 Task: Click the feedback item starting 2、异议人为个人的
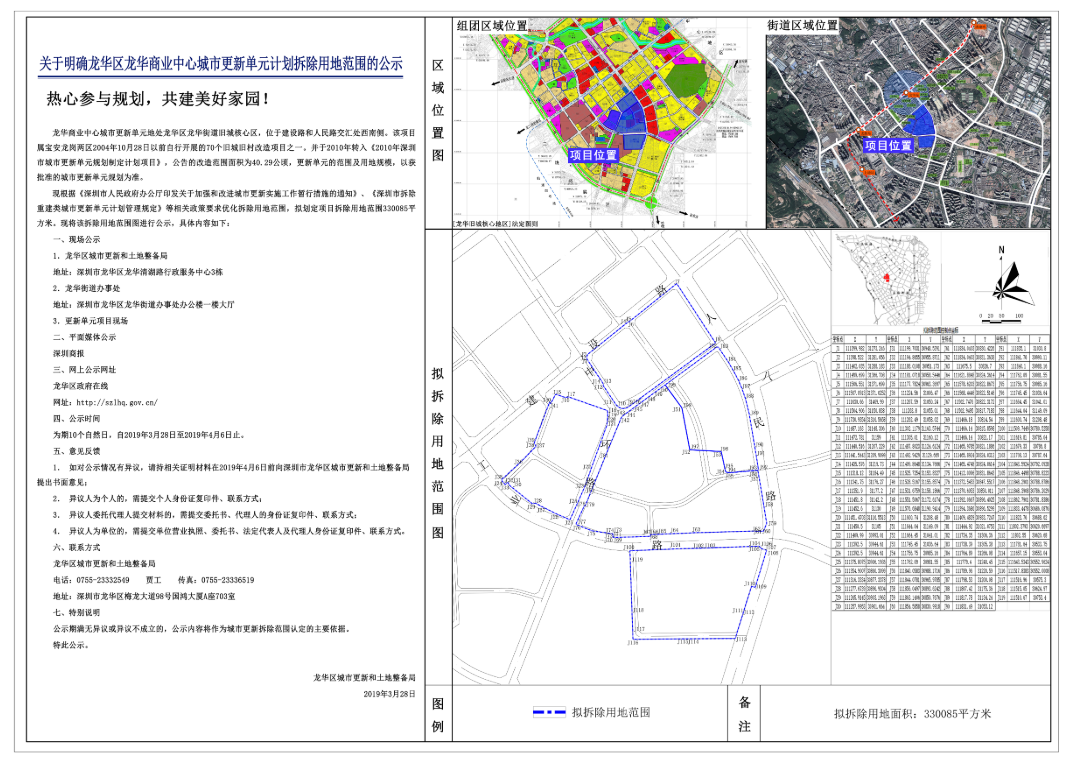point(157,499)
